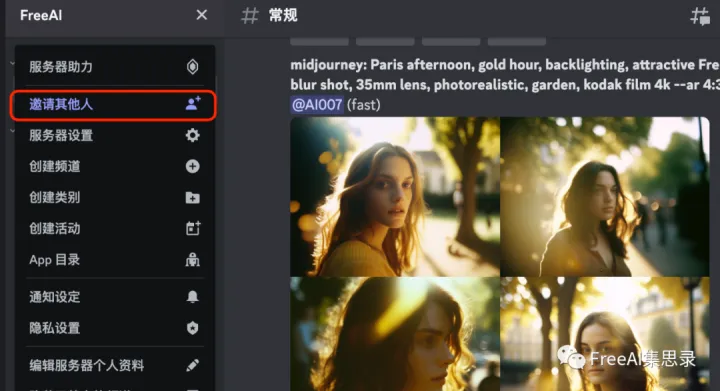720x391 pixels.
Task: Click the privacy shield icon
Action: 192,328
